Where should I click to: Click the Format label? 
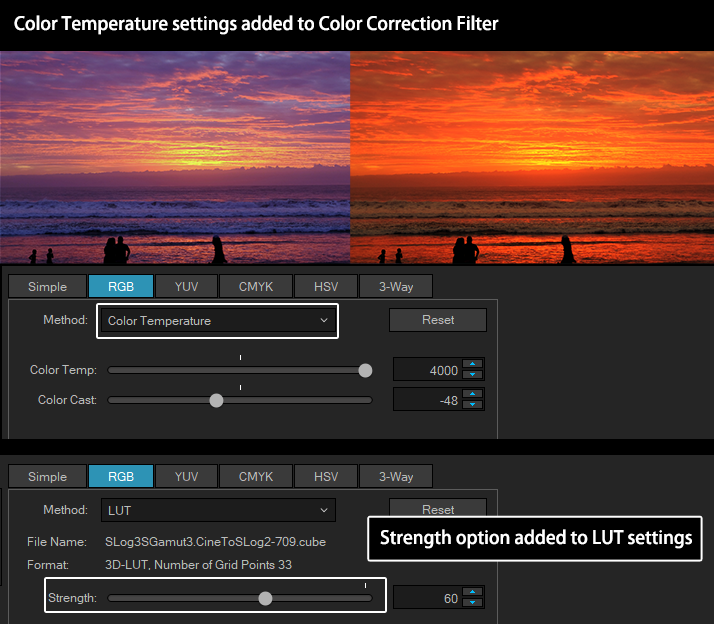click(48, 565)
